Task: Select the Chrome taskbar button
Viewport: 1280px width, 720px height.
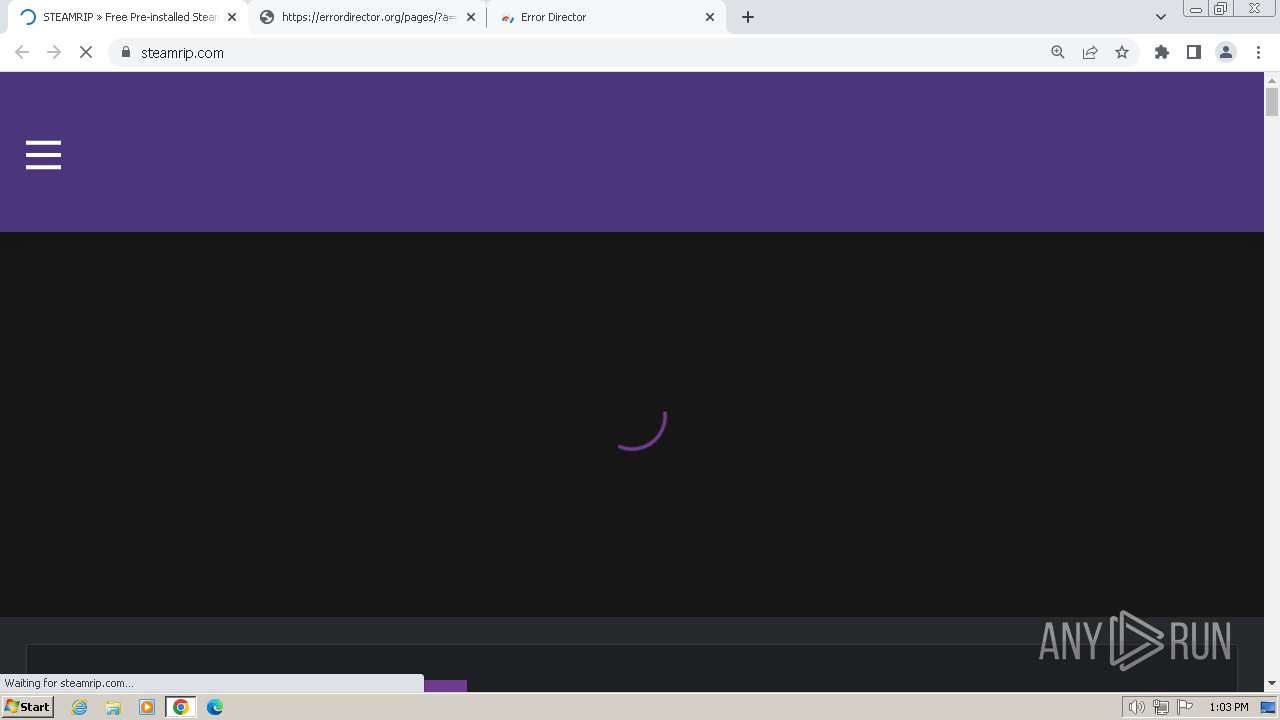Action: [181, 707]
